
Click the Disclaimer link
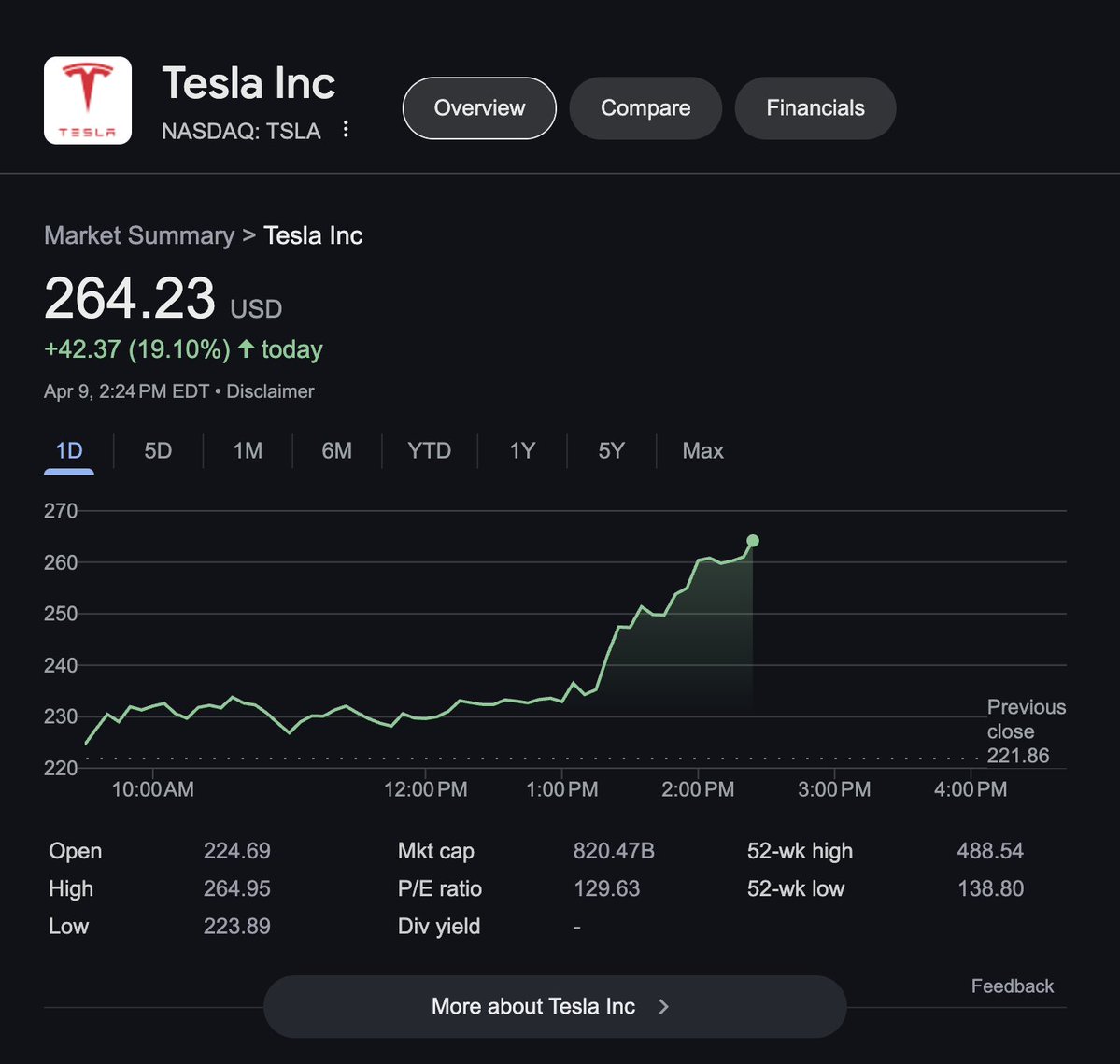[x=270, y=391]
